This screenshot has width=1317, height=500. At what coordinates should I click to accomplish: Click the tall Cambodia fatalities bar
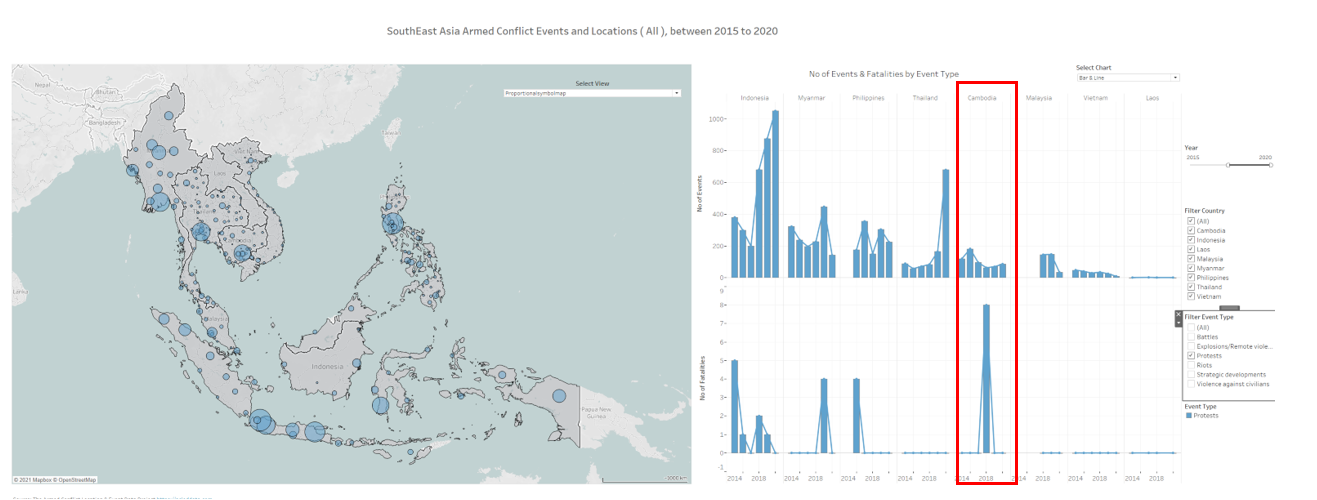(986, 378)
